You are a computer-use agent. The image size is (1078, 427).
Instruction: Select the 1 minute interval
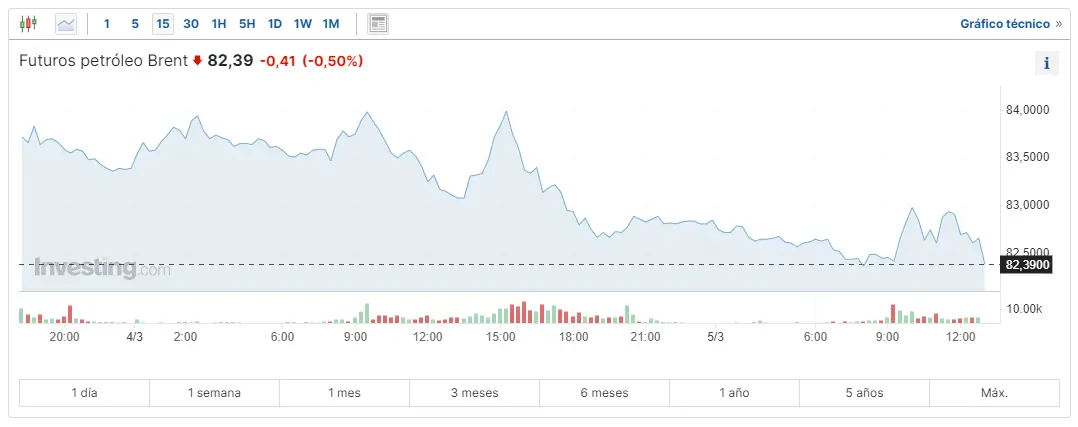coord(107,23)
